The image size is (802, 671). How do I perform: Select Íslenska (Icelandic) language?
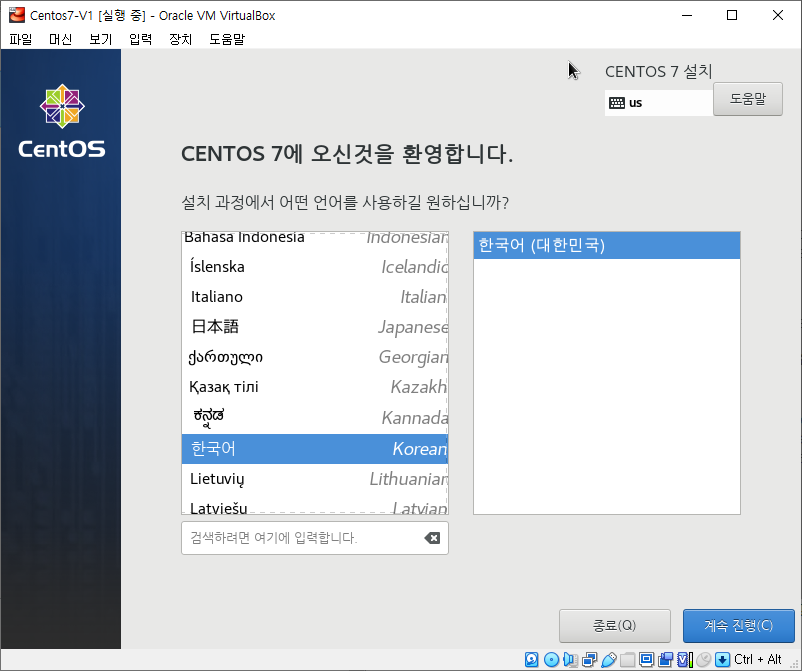[315, 266]
